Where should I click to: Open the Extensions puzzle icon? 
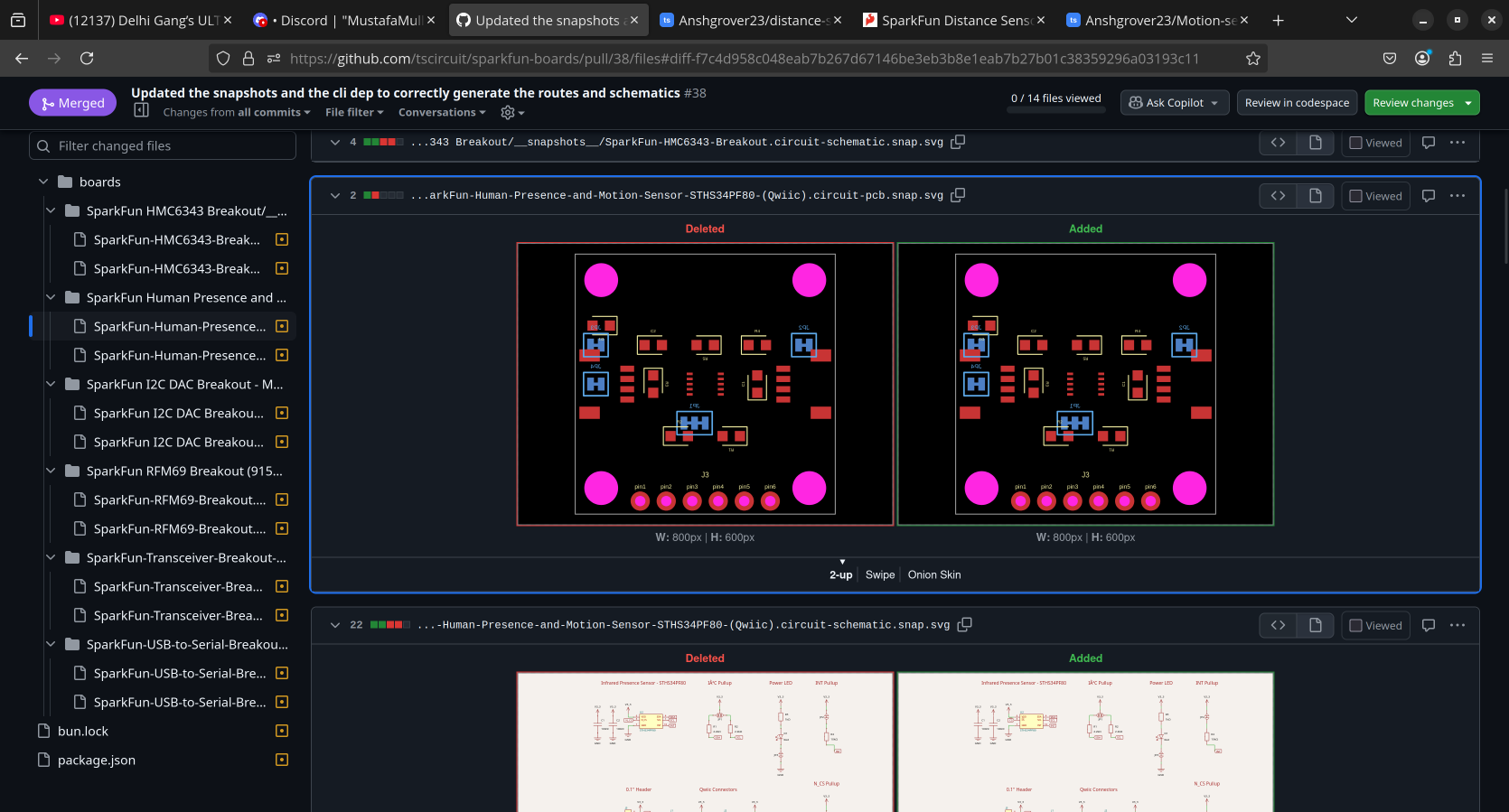[x=1455, y=58]
